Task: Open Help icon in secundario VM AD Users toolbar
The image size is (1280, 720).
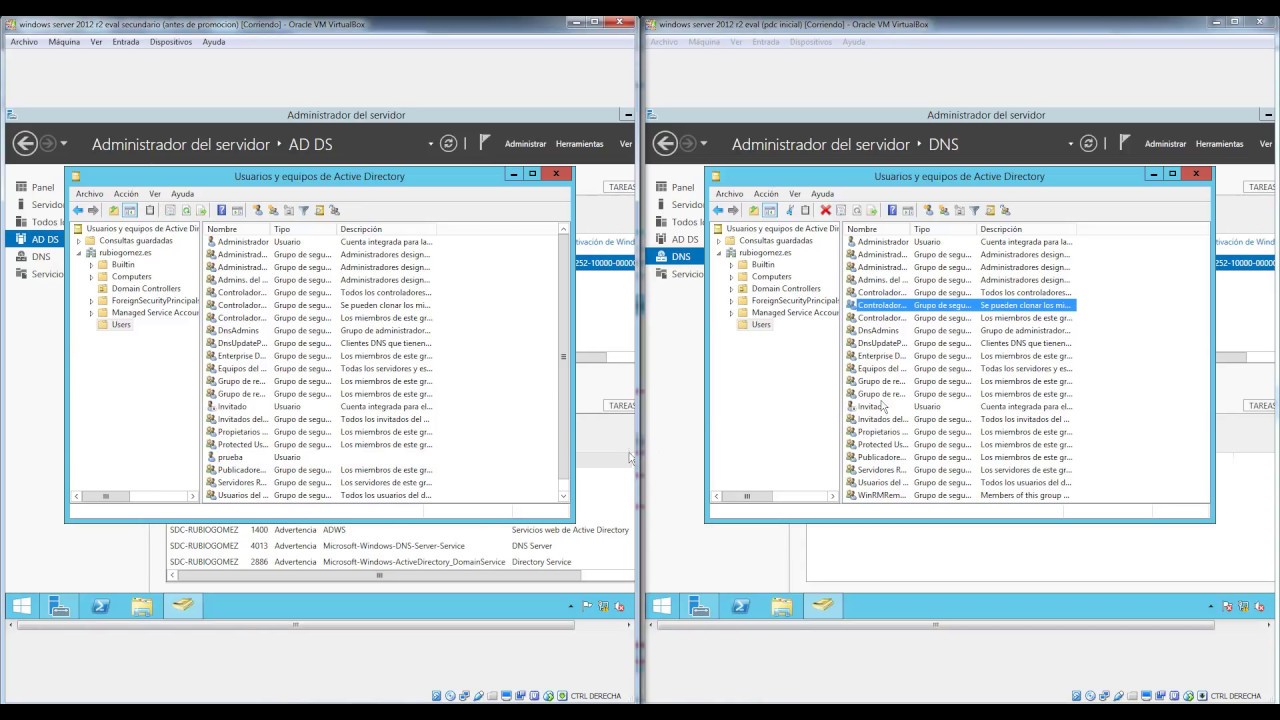Action: (x=222, y=210)
